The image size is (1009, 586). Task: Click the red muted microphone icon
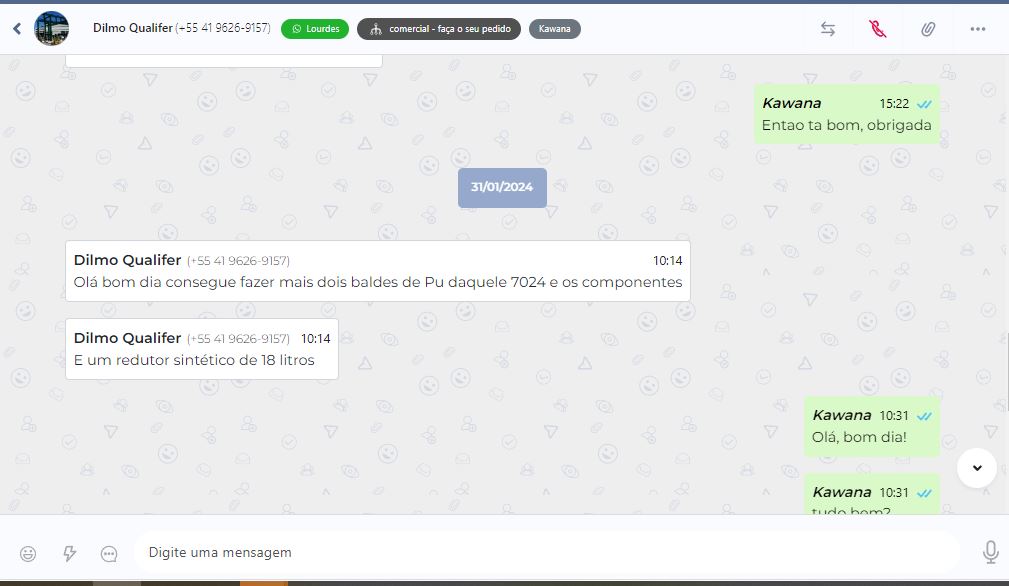[x=878, y=29]
